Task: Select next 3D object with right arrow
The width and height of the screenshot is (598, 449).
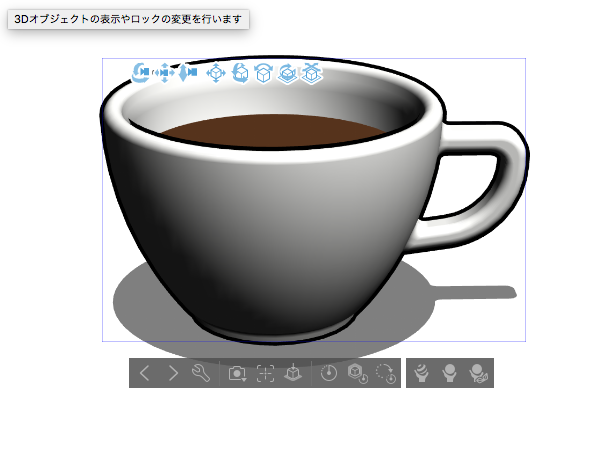Action: tap(173, 373)
